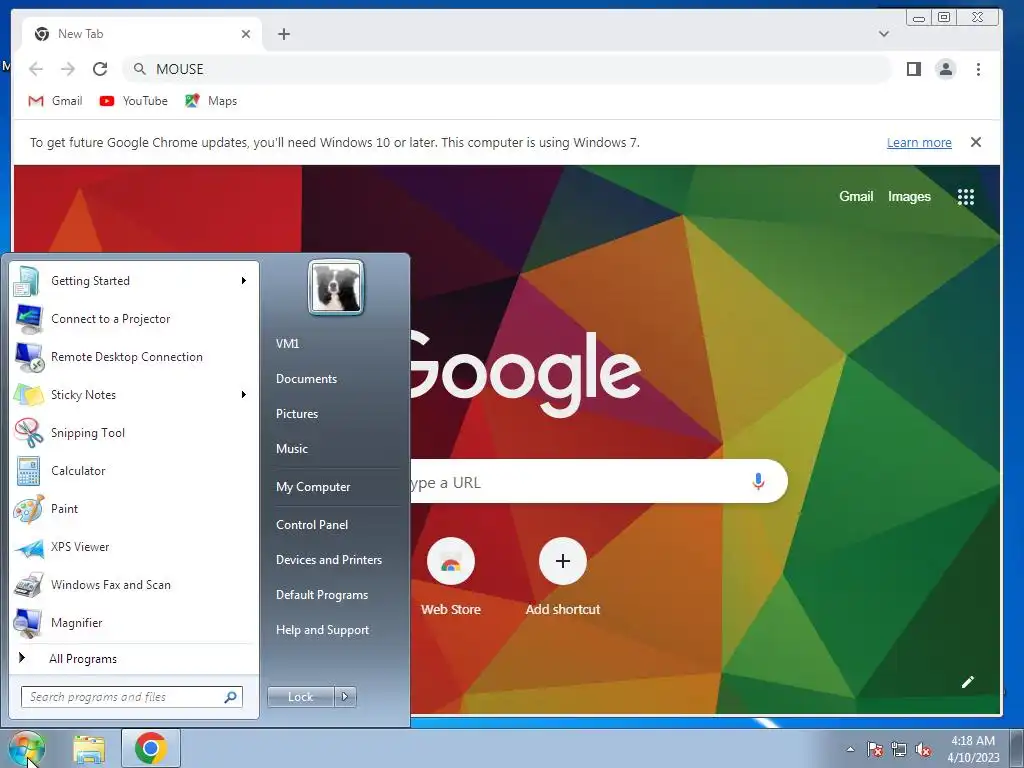Open Chrome's three-dot menu
Viewport: 1024px width, 768px height.
pyautogui.click(x=978, y=69)
